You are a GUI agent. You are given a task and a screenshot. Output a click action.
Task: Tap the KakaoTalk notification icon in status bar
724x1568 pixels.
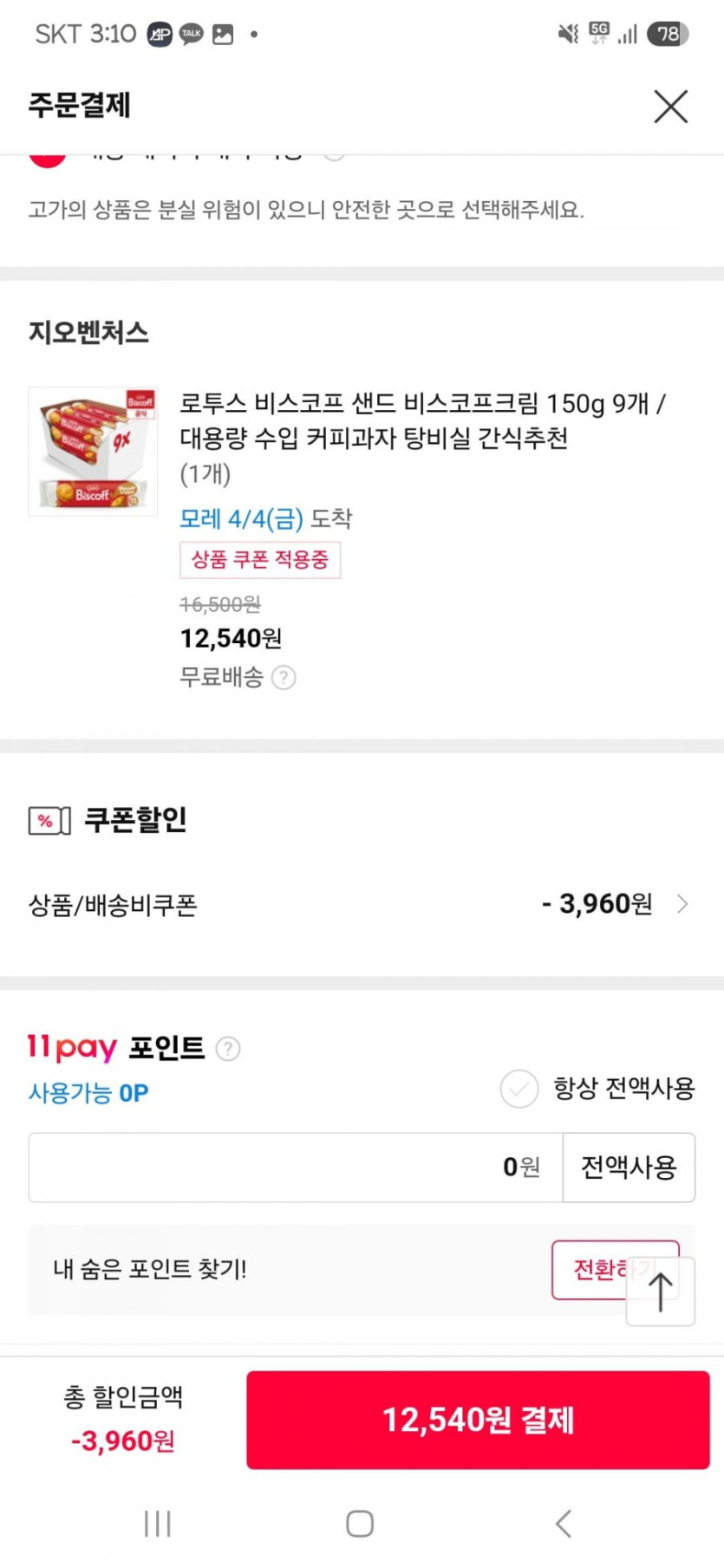point(191,34)
